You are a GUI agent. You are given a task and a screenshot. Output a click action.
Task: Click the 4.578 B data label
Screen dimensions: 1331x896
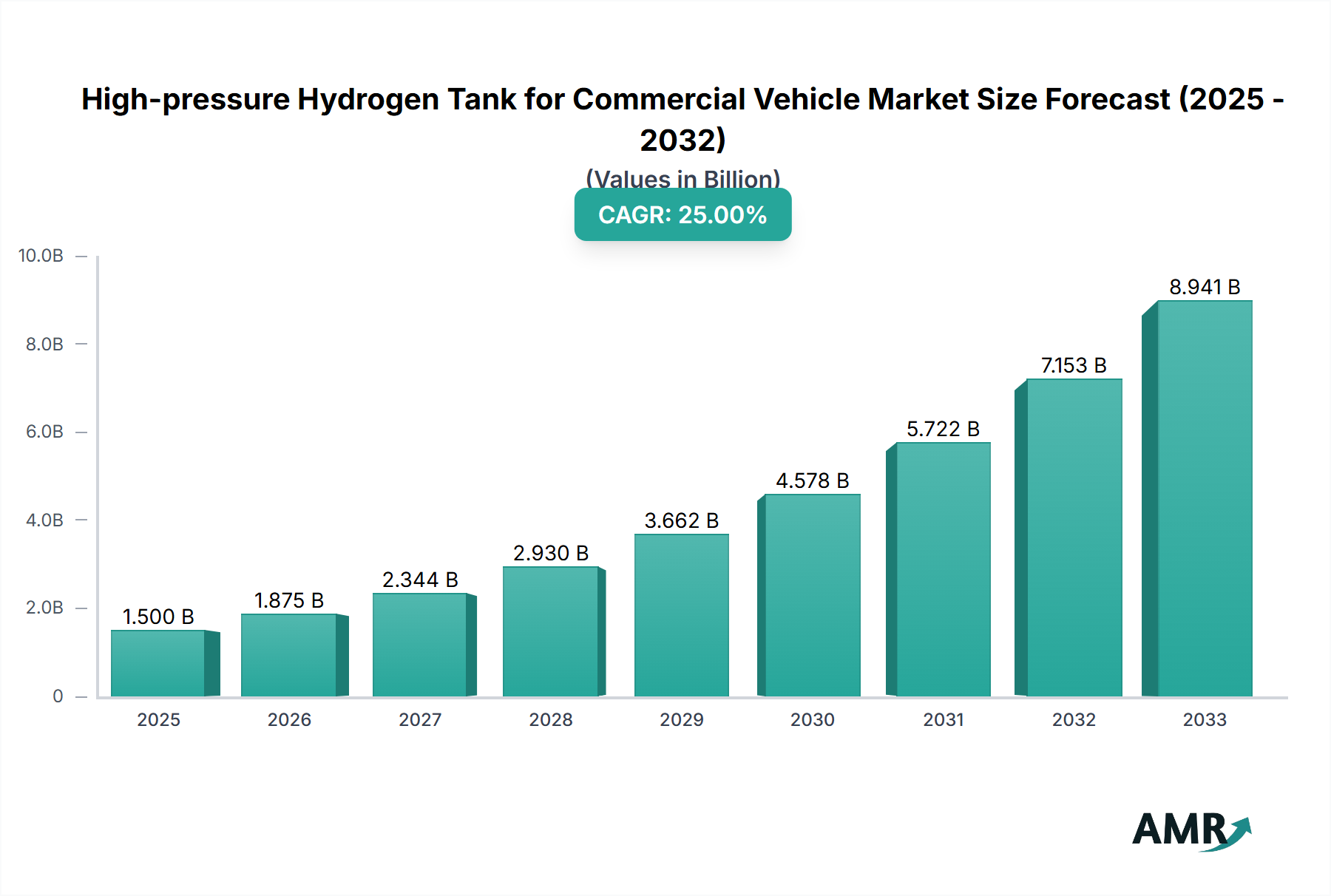(812, 481)
